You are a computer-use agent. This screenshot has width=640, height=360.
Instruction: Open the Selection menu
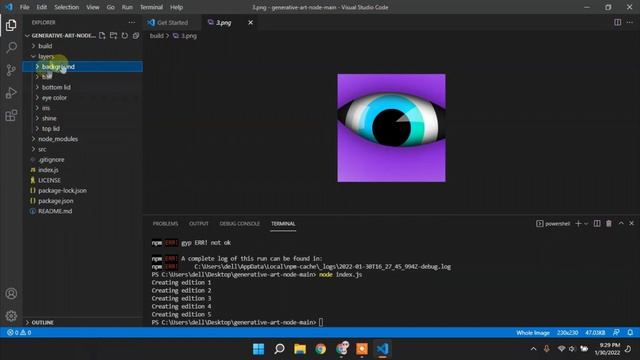(67, 7)
